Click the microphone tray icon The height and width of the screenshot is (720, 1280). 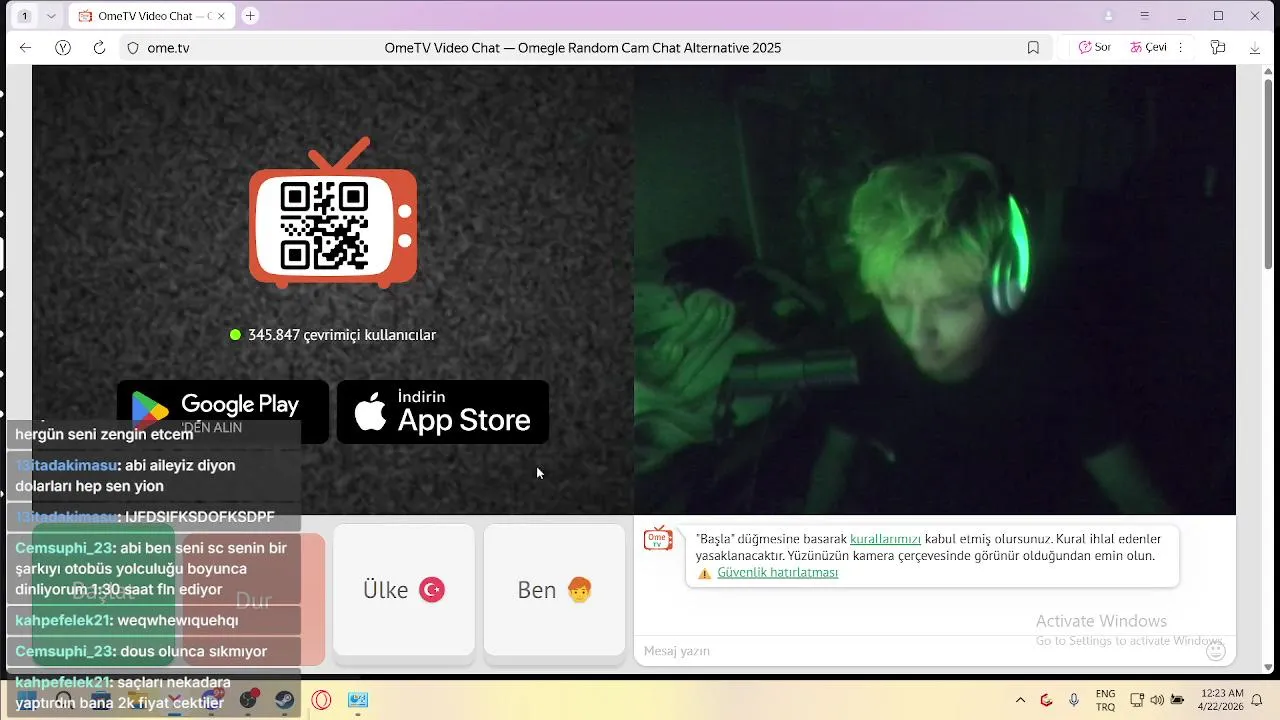click(x=1074, y=700)
